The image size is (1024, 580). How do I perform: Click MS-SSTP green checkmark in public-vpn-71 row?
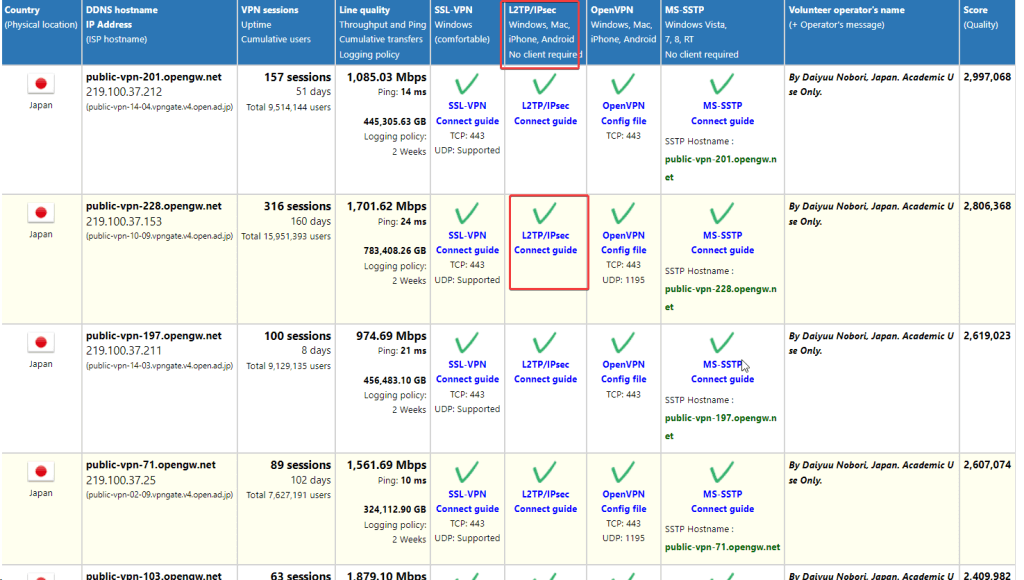(722, 472)
